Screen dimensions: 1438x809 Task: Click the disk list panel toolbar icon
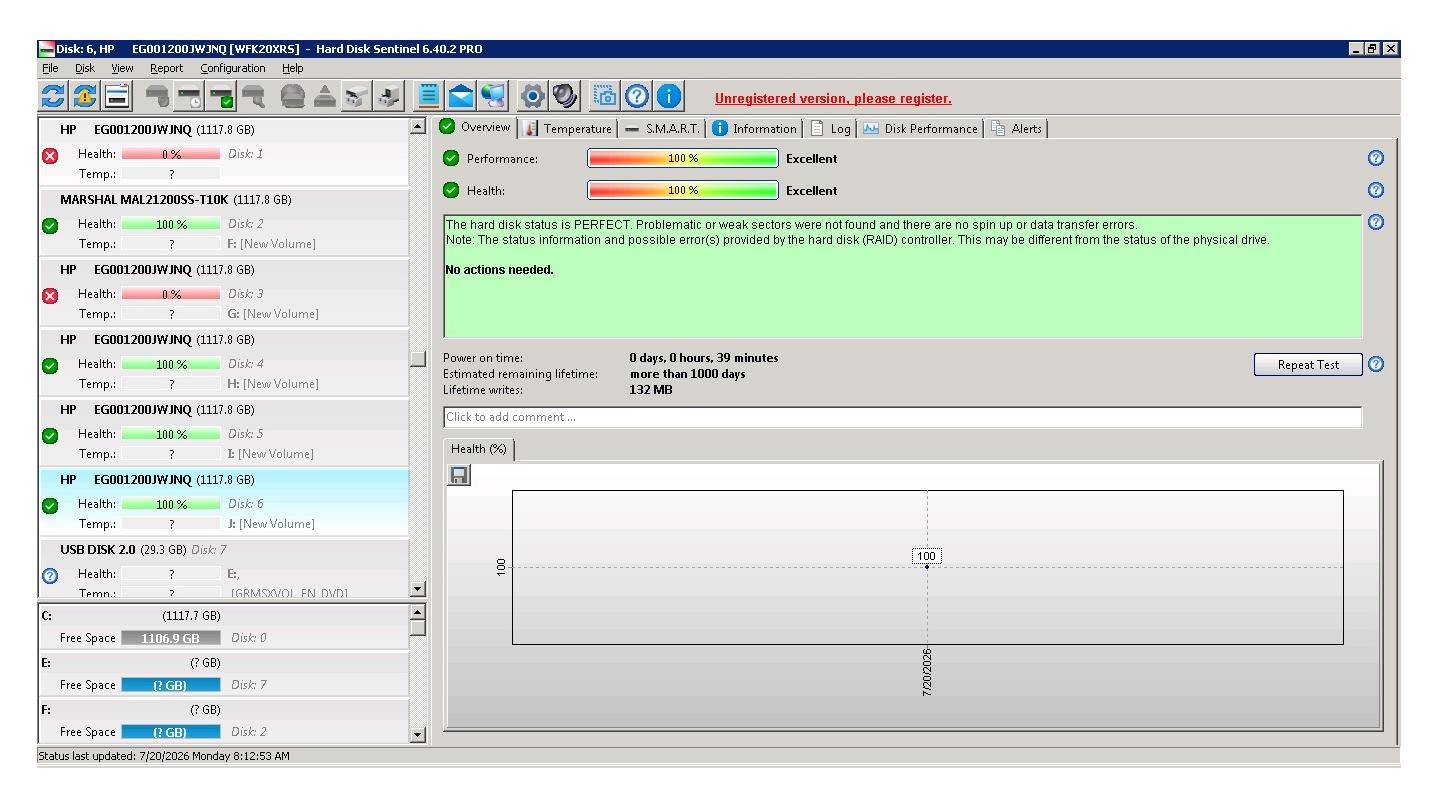(117, 96)
